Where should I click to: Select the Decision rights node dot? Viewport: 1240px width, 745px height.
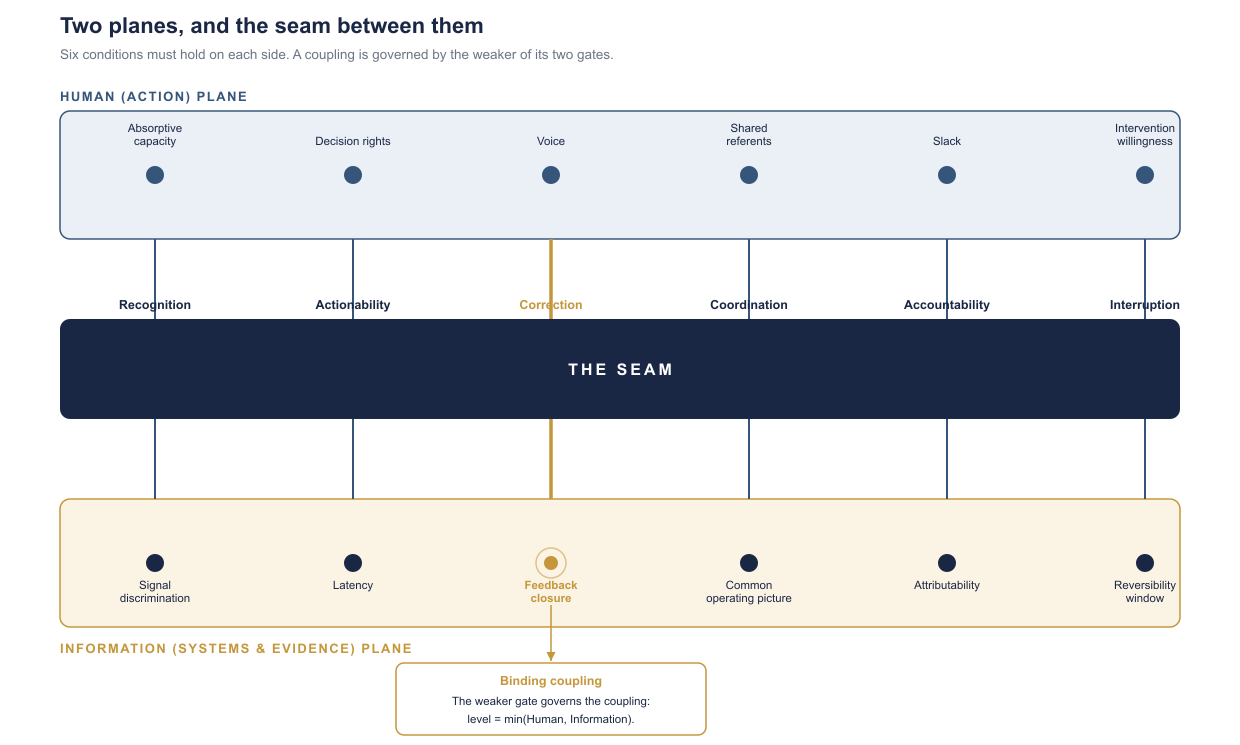tap(353, 175)
